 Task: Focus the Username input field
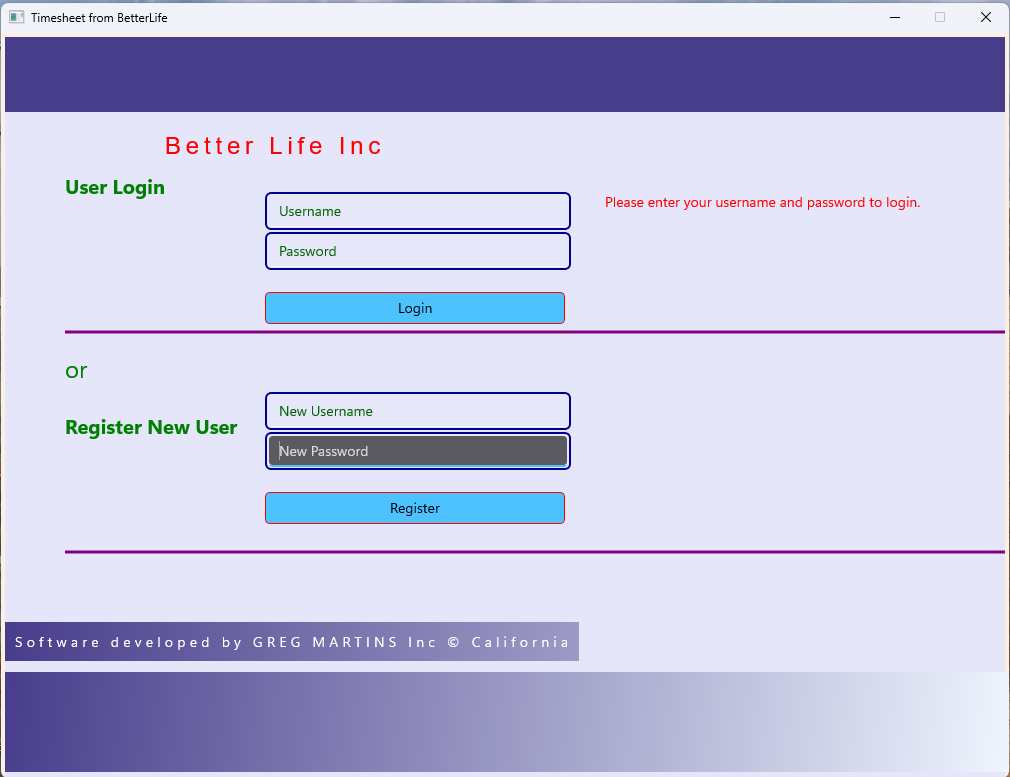[x=417, y=211]
